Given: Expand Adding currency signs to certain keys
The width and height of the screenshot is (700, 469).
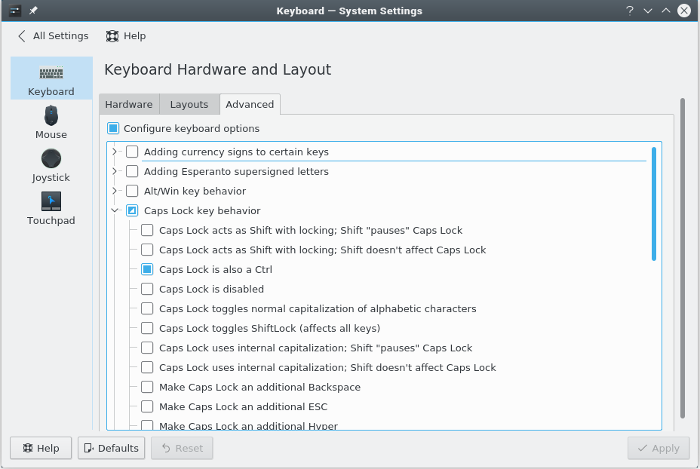Looking at the screenshot, I should coord(116,152).
